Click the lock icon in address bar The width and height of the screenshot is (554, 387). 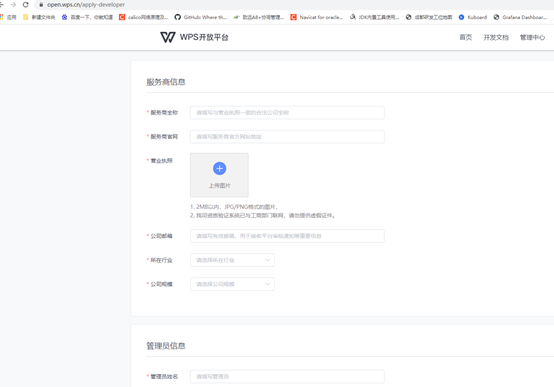click(x=41, y=5)
